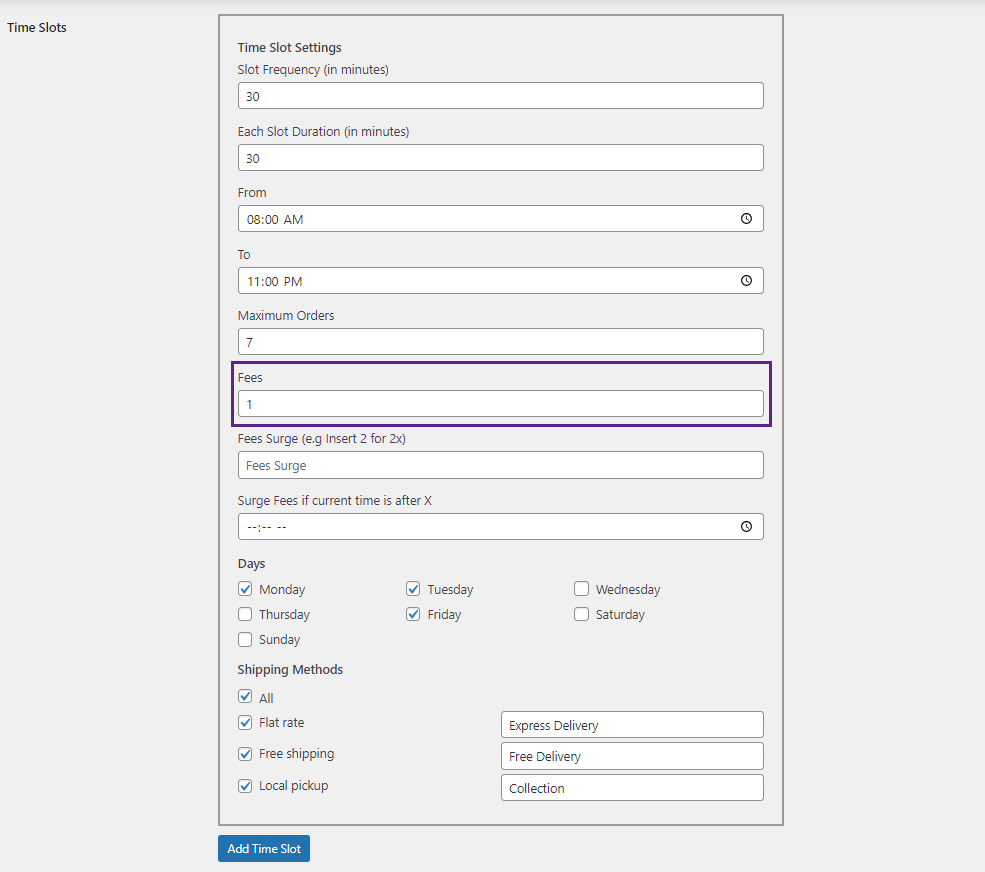Enable the Thursday checkbox

pos(245,614)
